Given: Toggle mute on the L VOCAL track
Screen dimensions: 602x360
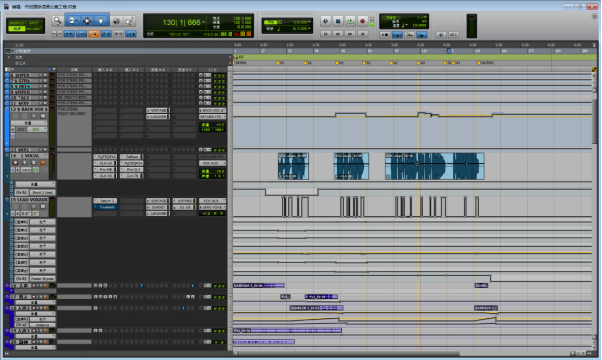Looking at the screenshot, I should click(x=43, y=163).
